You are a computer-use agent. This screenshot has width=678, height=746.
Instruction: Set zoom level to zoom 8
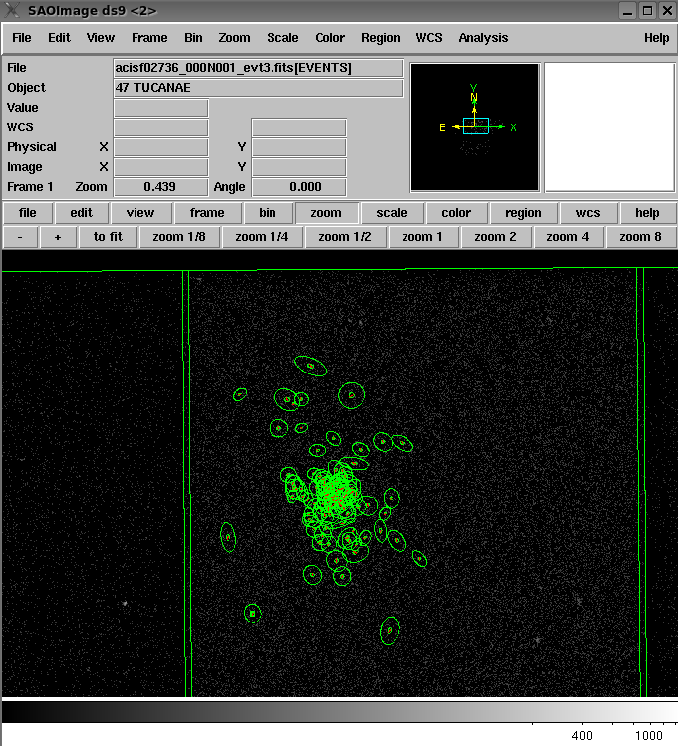click(x=640, y=237)
